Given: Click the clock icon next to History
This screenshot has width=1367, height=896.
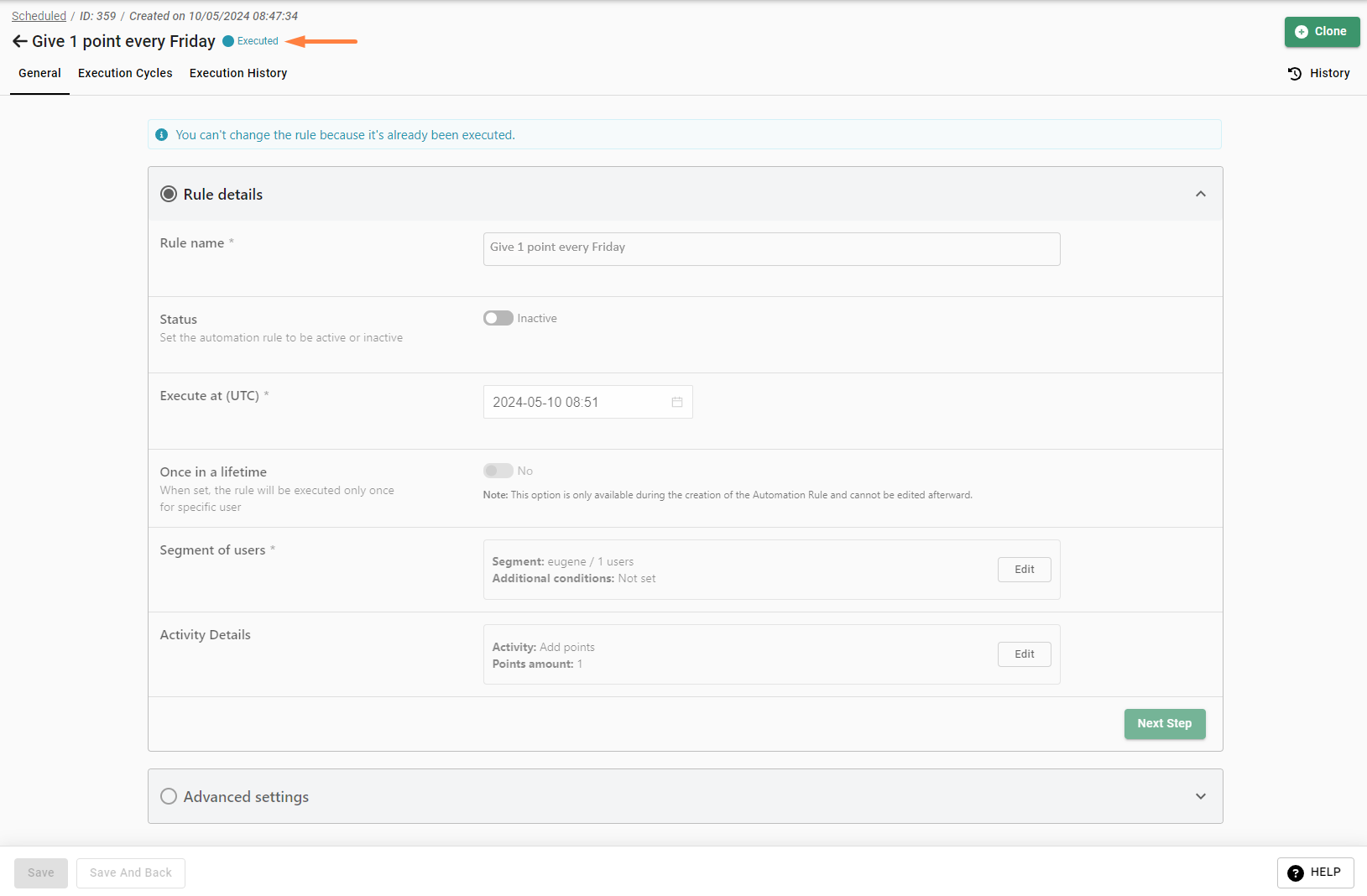Looking at the screenshot, I should point(1295,74).
